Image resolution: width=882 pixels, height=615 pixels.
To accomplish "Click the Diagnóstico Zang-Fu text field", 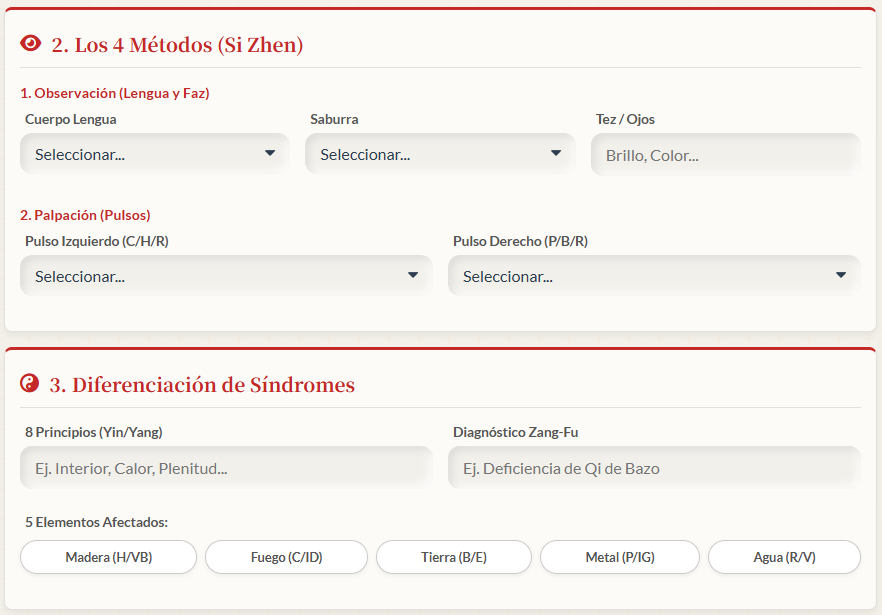I will click(653, 468).
